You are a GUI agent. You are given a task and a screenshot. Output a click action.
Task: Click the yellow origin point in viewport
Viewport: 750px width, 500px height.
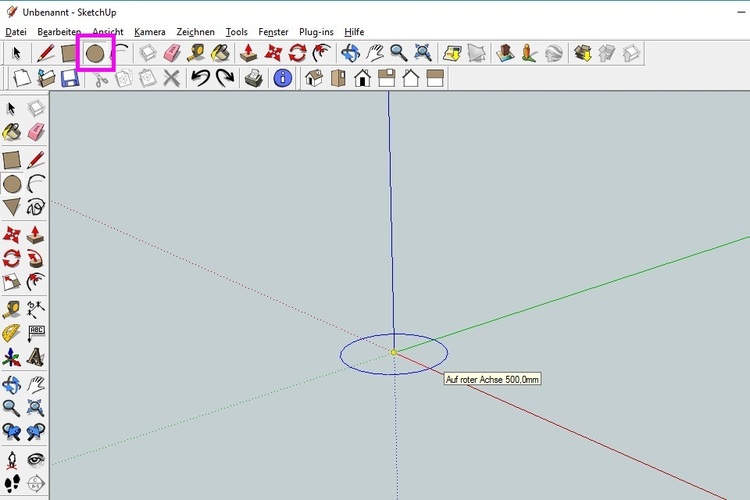click(x=394, y=353)
